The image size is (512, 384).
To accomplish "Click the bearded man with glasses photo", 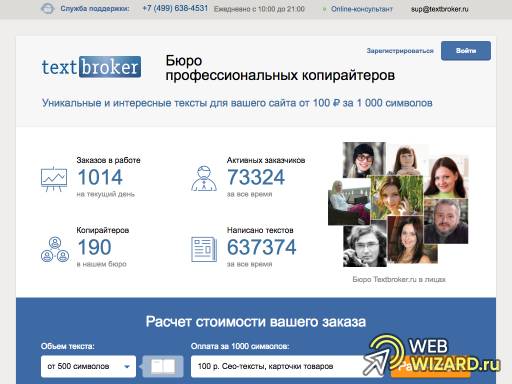I will [x=446, y=221].
